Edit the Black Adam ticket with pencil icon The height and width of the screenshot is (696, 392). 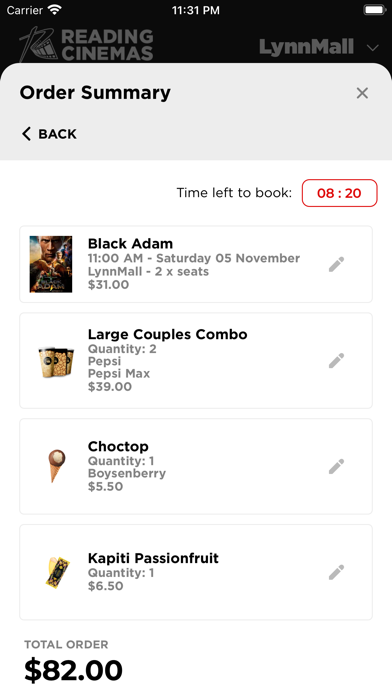point(336,264)
